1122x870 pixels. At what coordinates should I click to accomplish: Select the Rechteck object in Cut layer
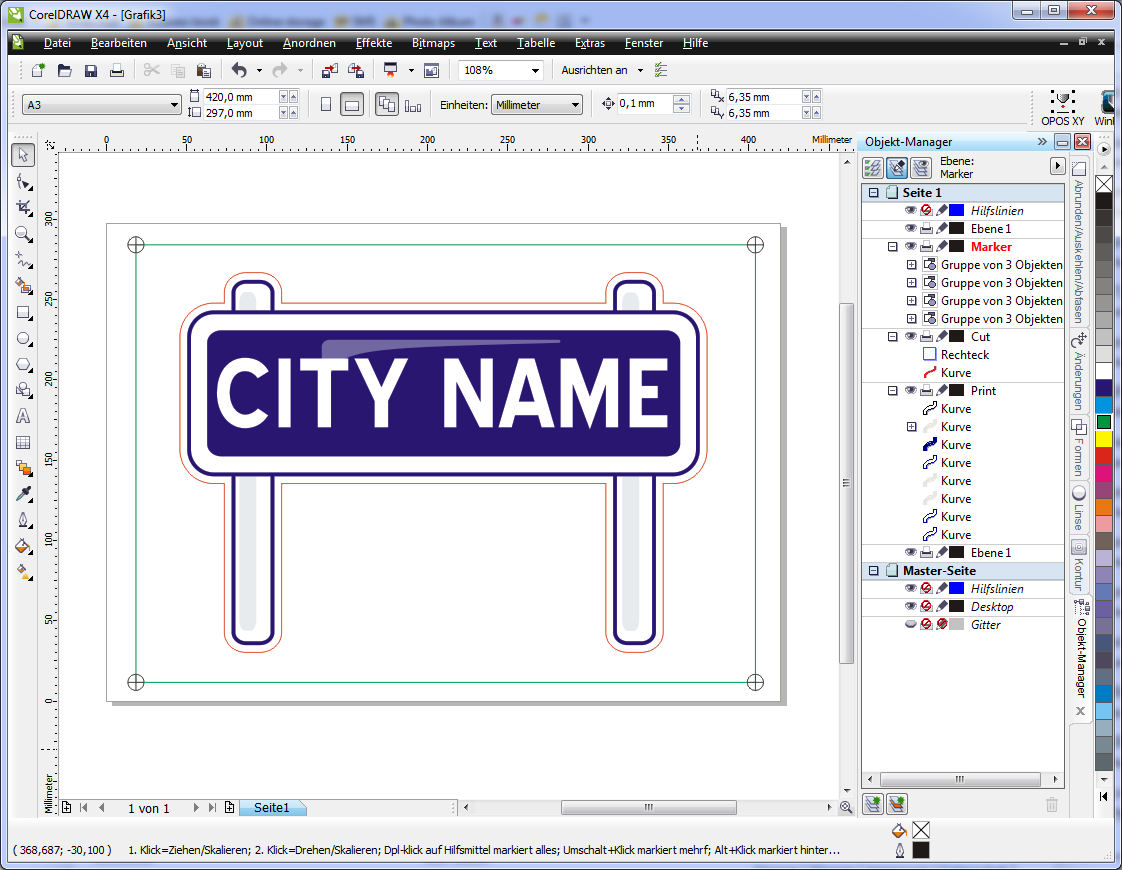click(964, 355)
